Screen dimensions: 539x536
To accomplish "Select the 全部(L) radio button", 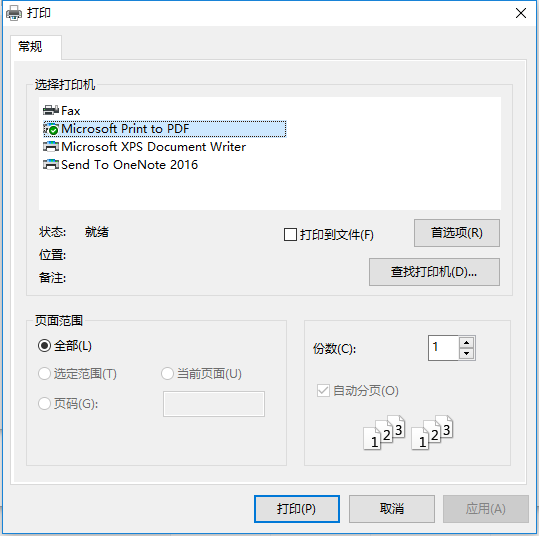I will point(44,346).
